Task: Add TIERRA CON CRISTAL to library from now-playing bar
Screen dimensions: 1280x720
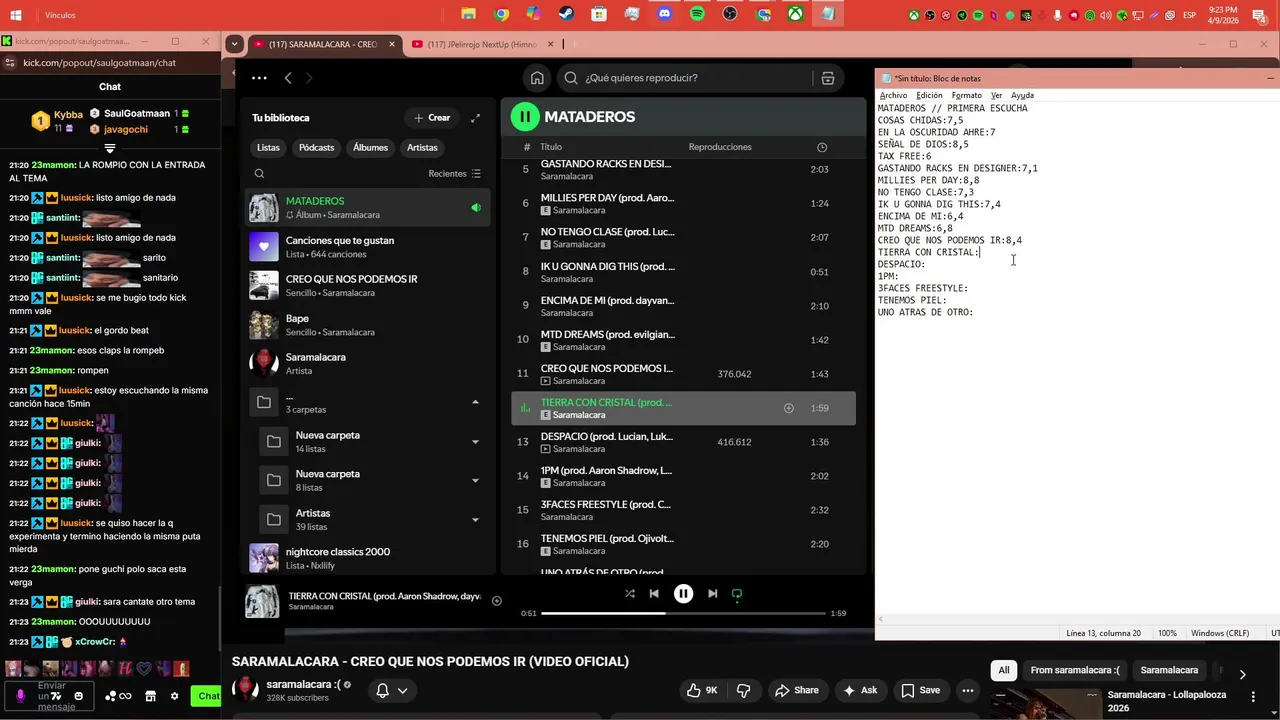Action: point(497,601)
